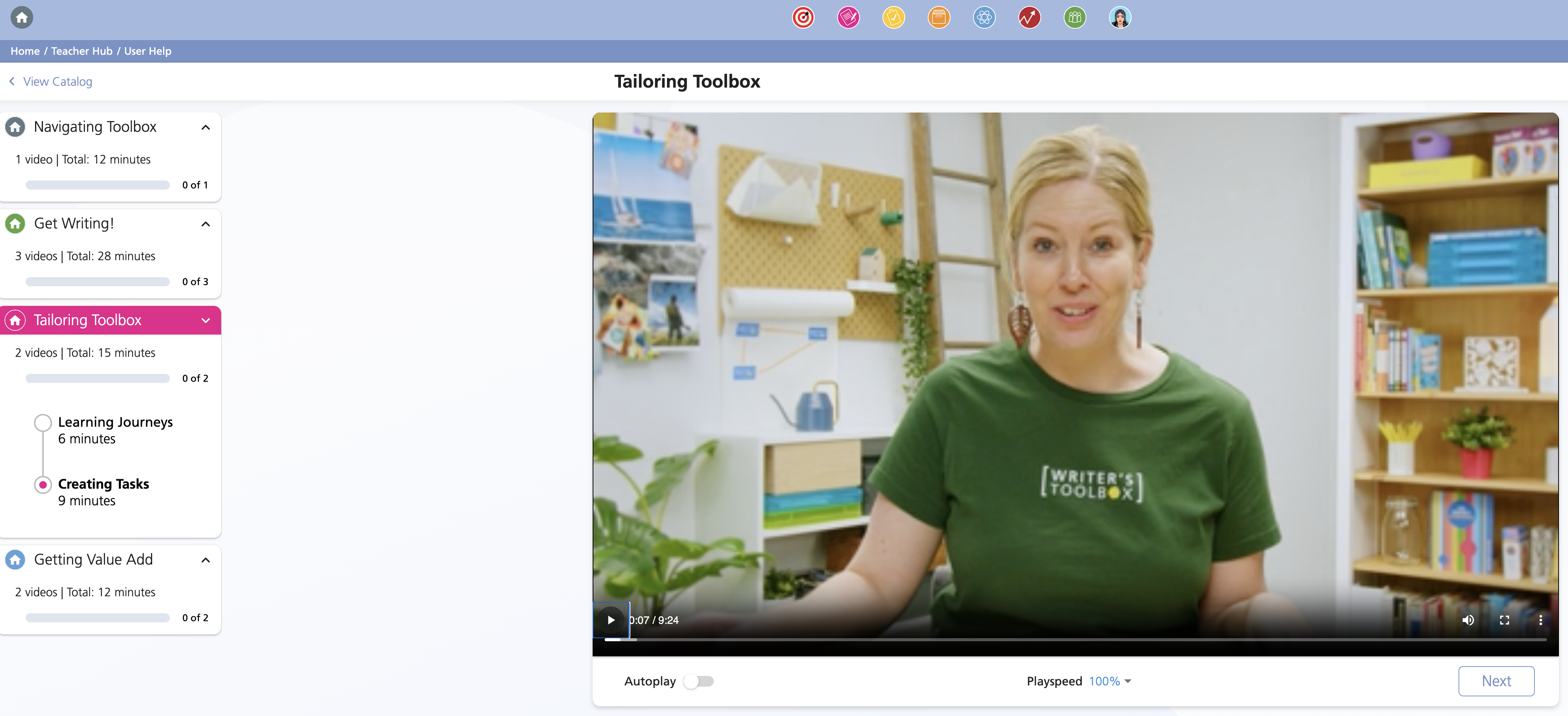
Task: Click the Next button
Action: 1496,681
